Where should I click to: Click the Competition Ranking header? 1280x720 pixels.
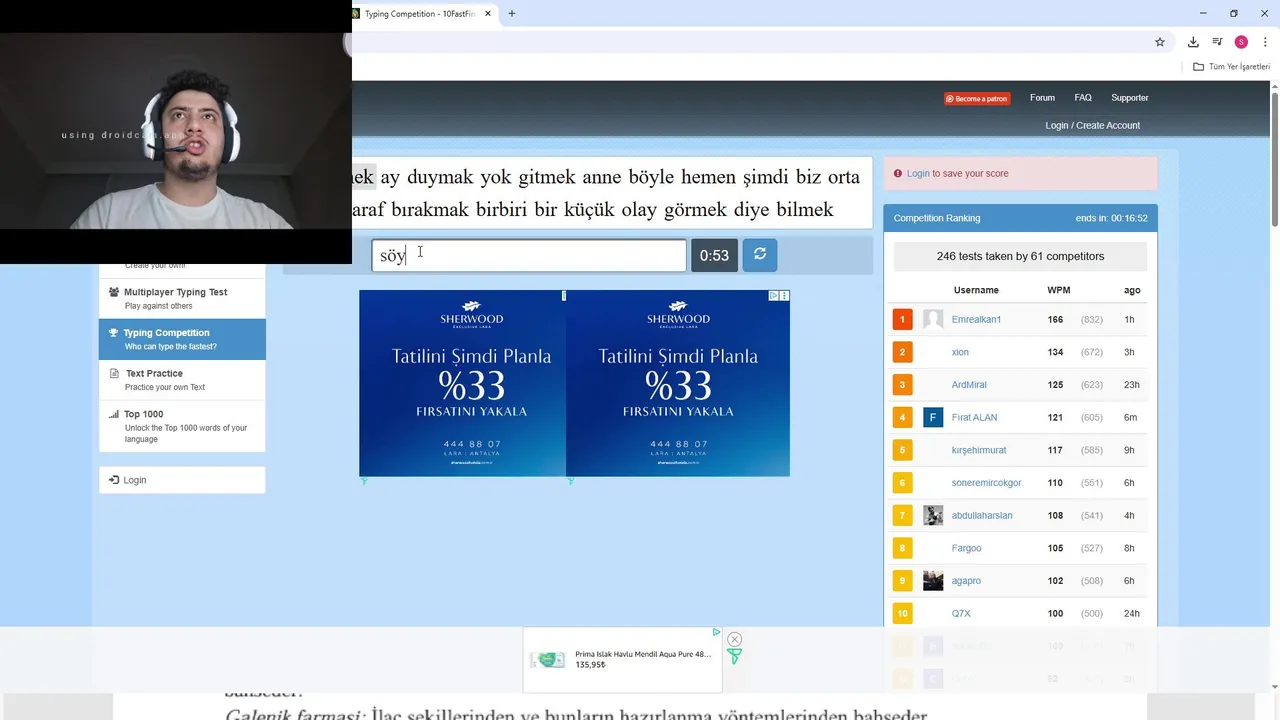(x=1020, y=218)
